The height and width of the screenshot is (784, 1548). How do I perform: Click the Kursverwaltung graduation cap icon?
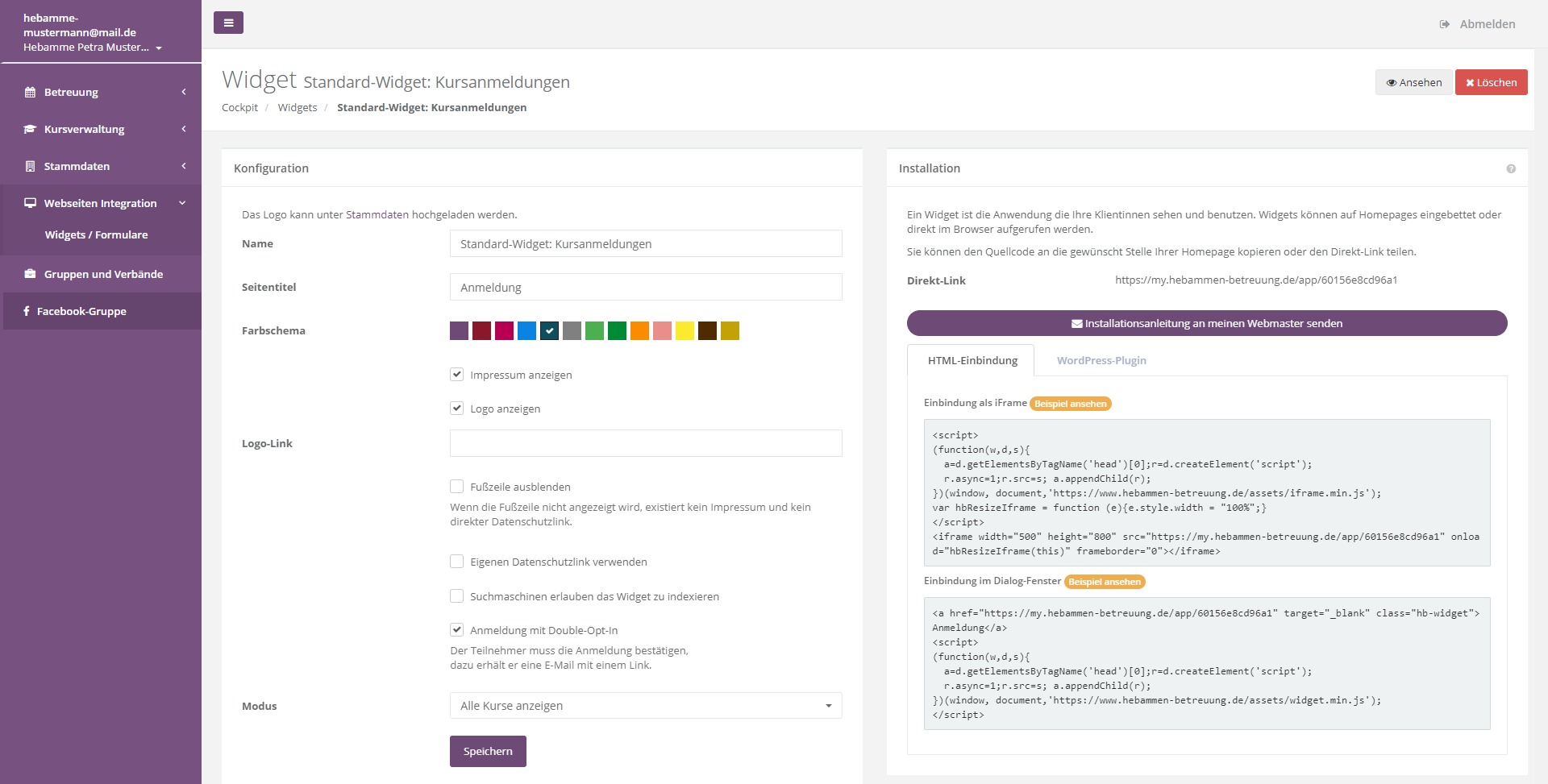click(x=30, y=129)
